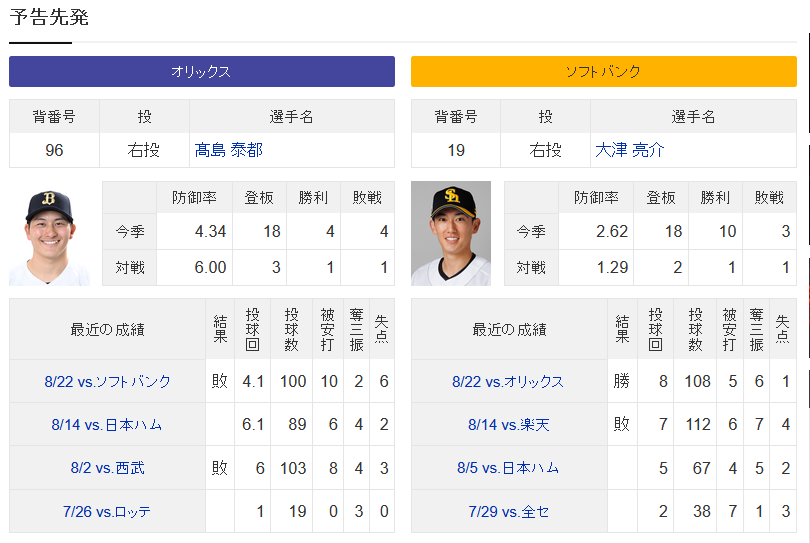
Task: Open the 8/14 vs.日本ハム game link
Action: (107, 425)
